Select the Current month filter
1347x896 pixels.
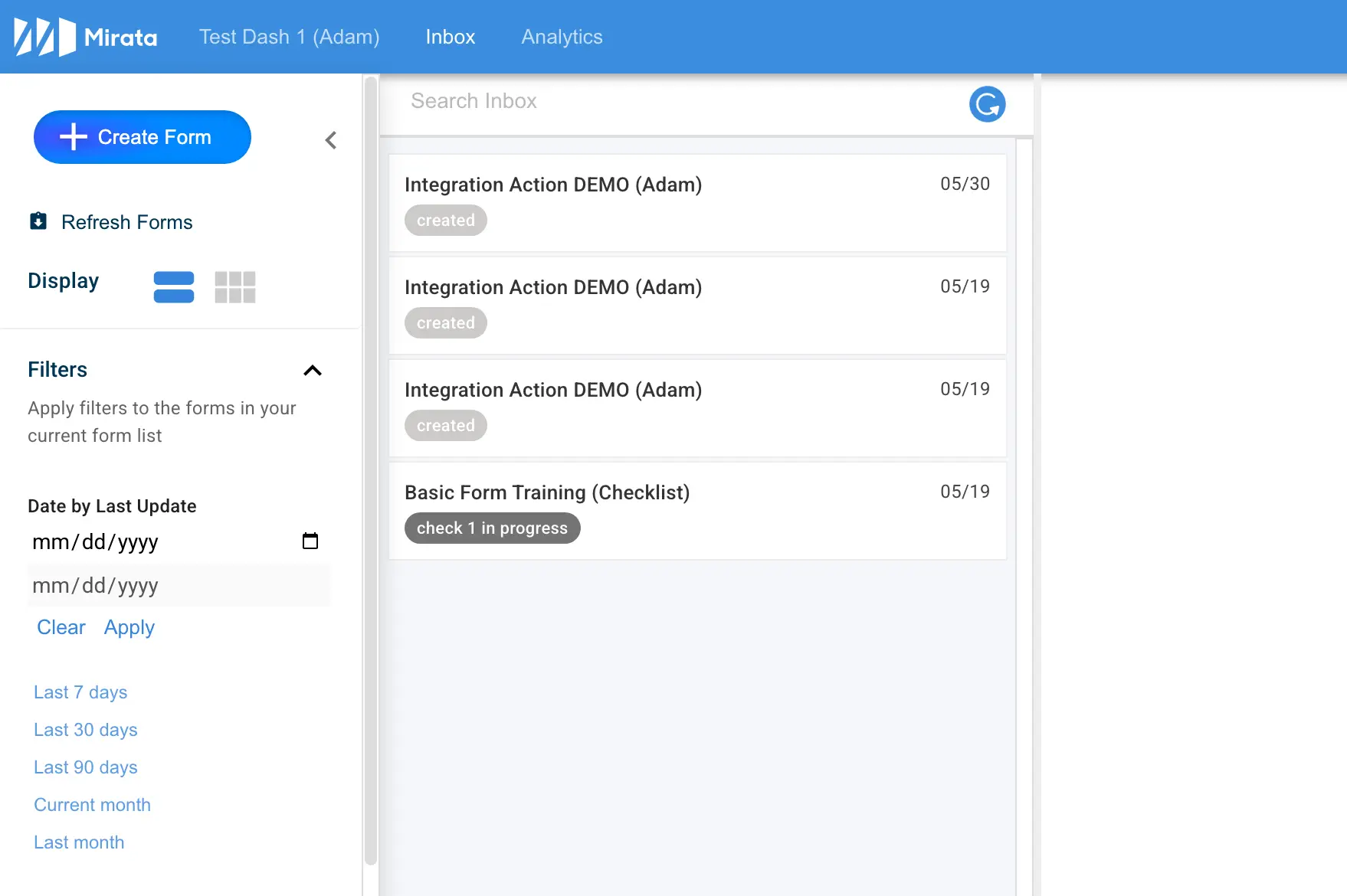92,805
